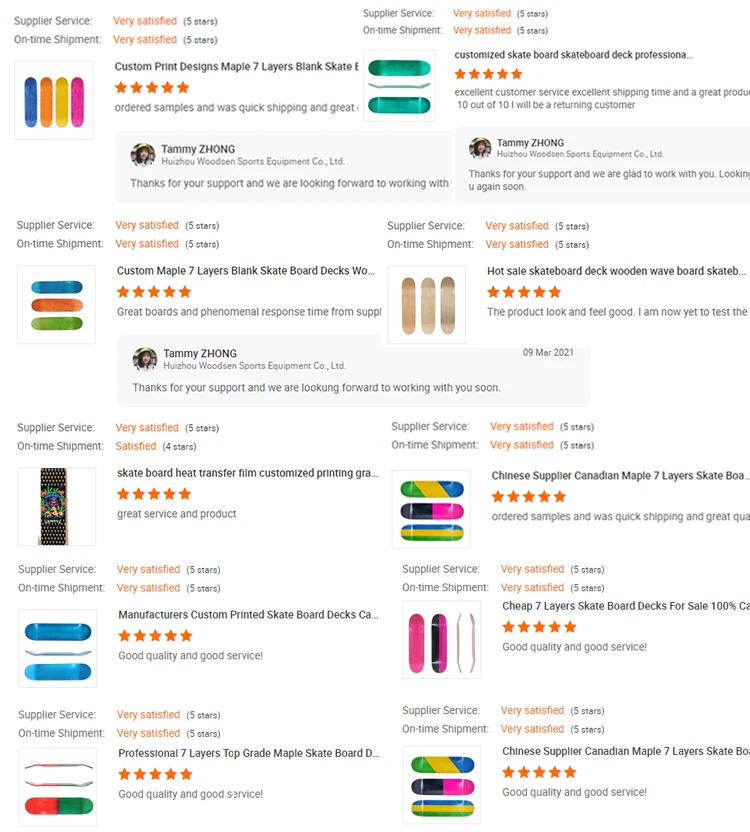The width and height of the screenshot is (750, 832).
Task: Click the star rating under 'Manufacturers Custom Printed Skate Board Decks'
Action: coord(155,635)
